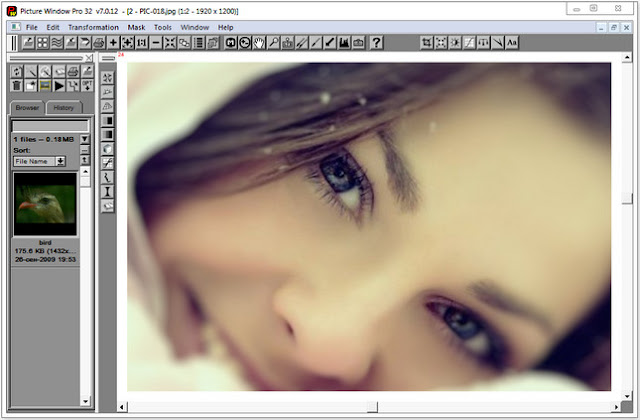Open the Mask menu

pos(136,27)
